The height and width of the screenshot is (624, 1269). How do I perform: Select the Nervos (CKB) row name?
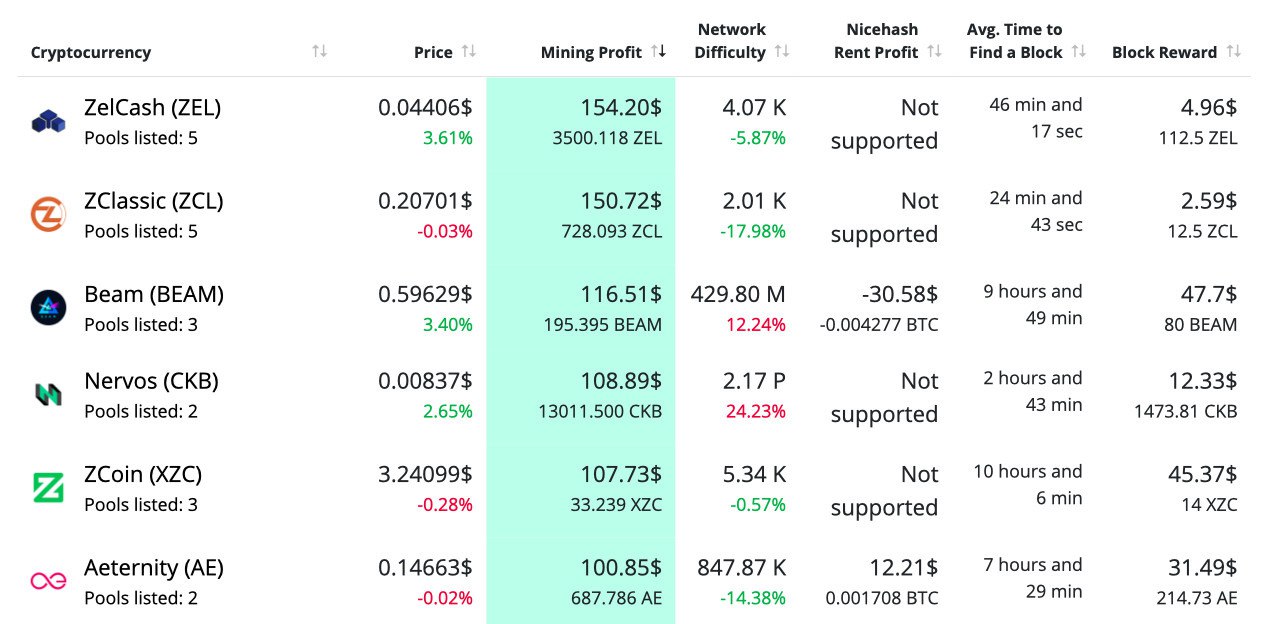point(151,382)
